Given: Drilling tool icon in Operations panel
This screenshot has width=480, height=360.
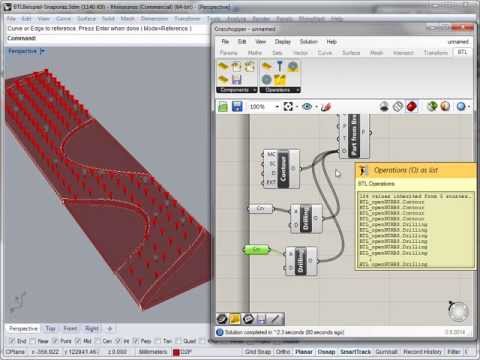Looking at the screenshot, I should [280, 67].
